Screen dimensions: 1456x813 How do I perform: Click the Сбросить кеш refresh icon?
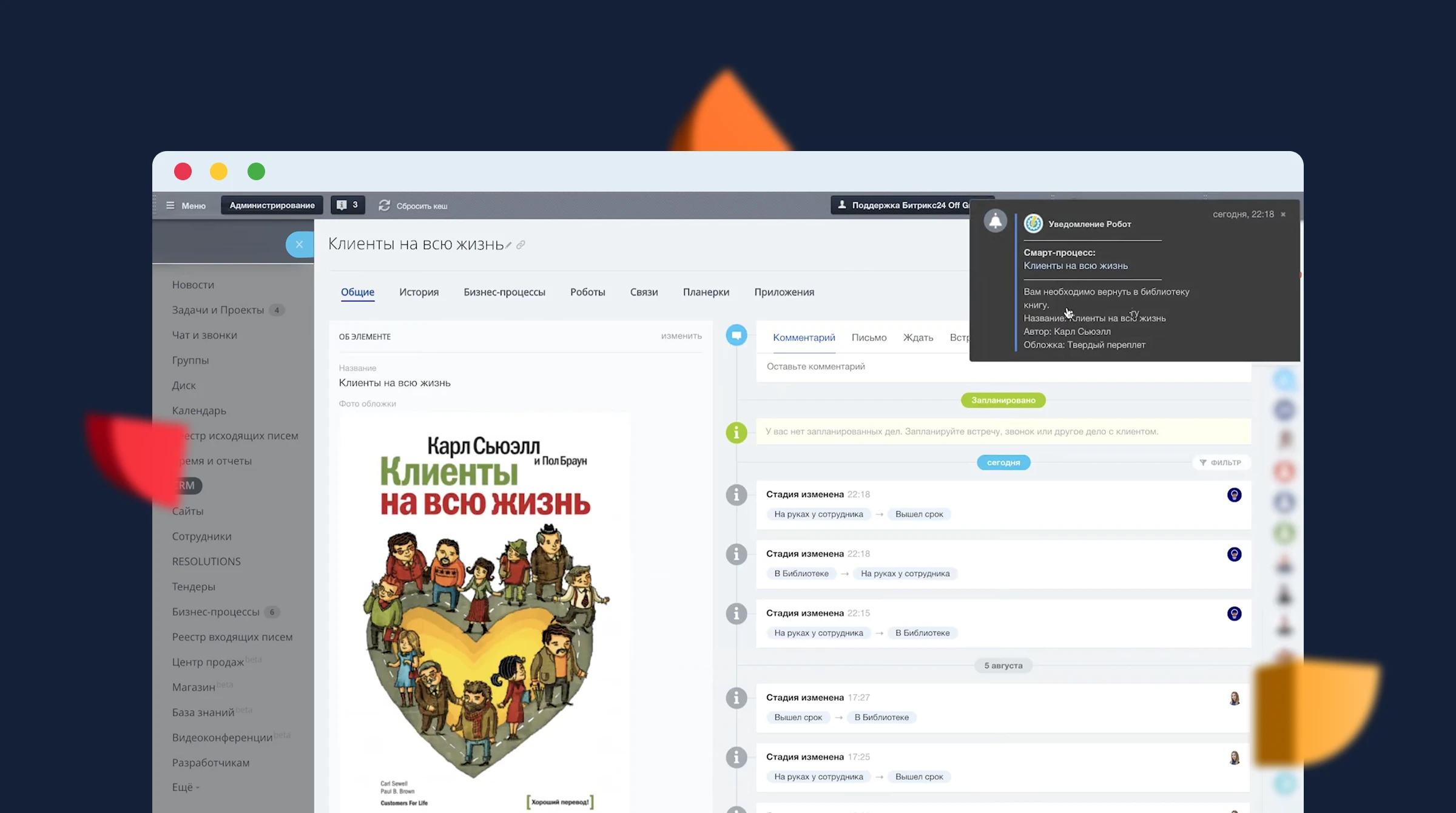[384, 206]
